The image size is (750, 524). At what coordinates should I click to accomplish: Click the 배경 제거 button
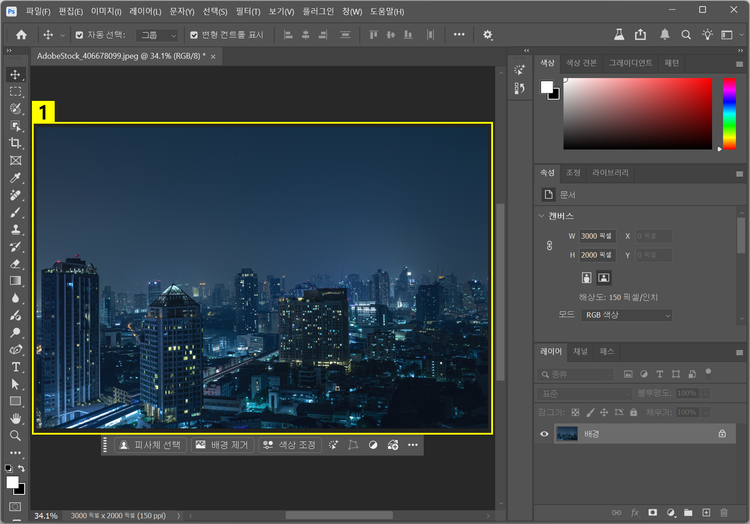pos(222,444)
